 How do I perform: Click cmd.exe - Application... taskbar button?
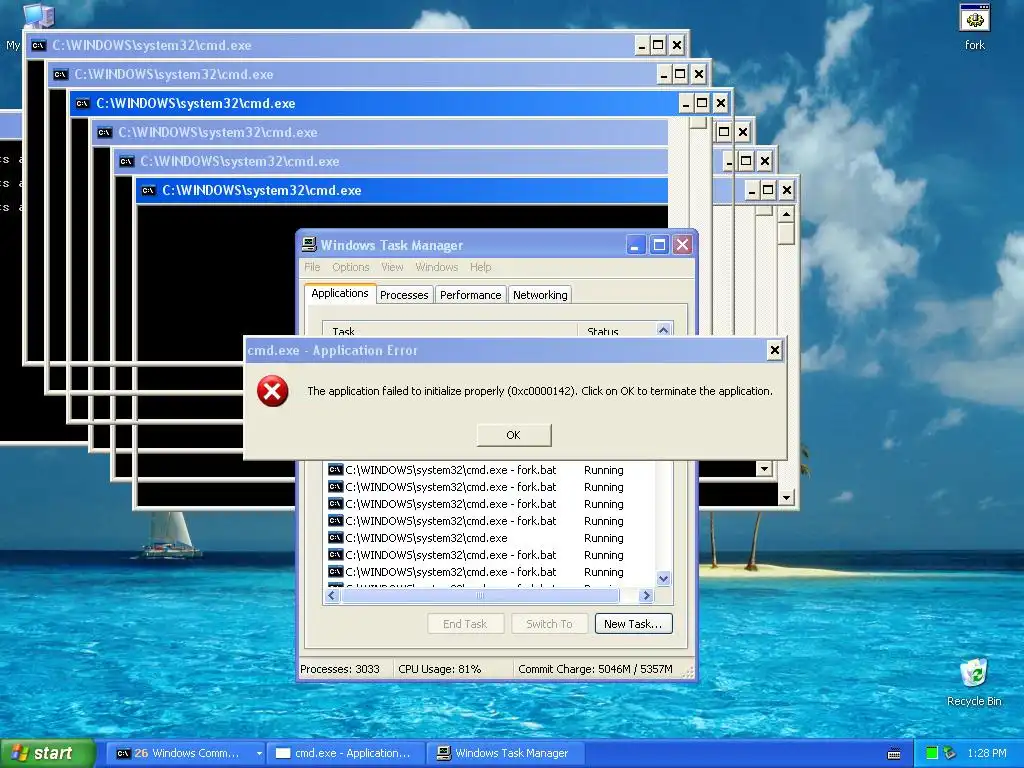coord(347,753)
